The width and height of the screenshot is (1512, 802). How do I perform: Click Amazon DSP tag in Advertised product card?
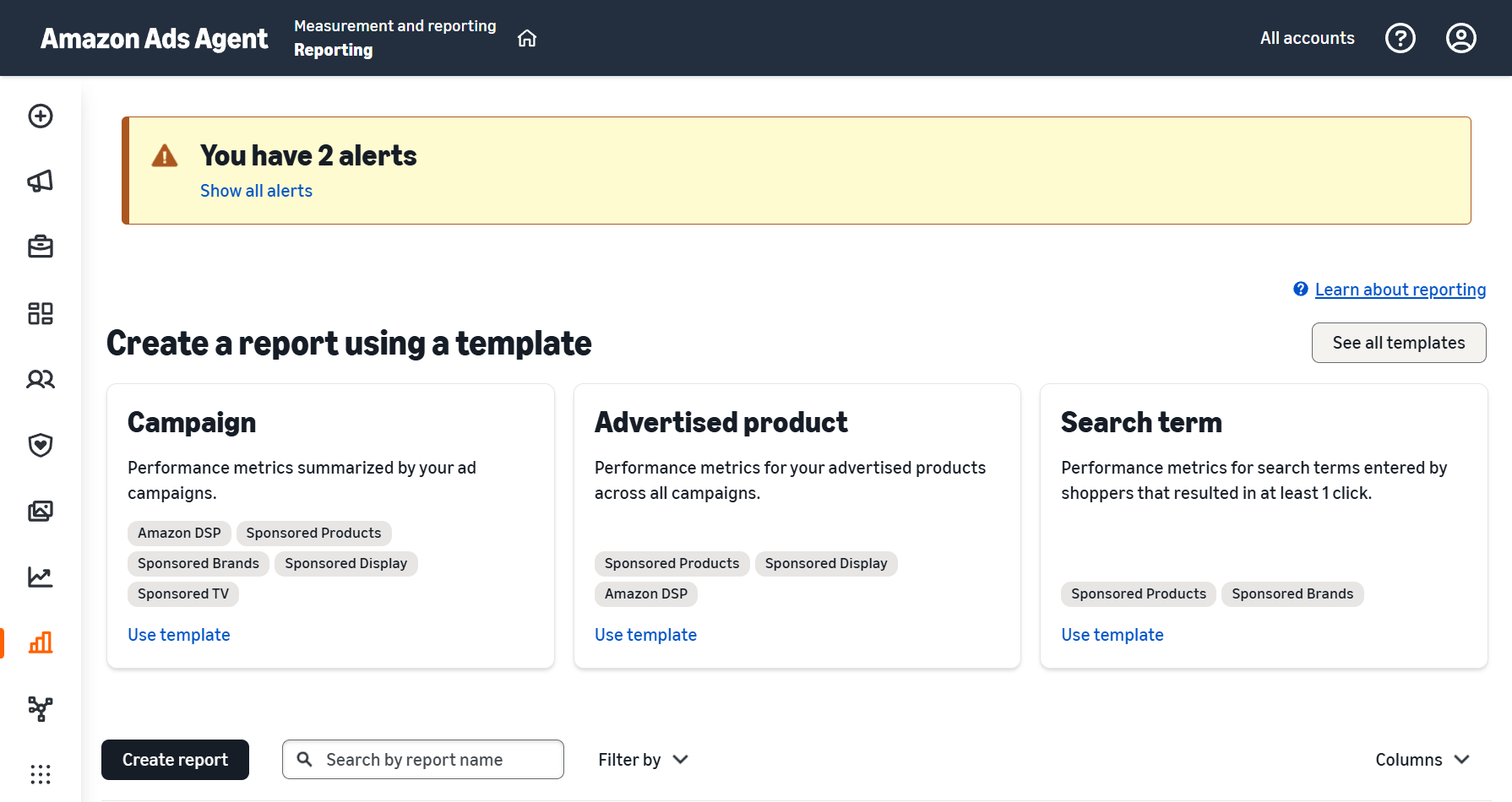pos(646,593)
